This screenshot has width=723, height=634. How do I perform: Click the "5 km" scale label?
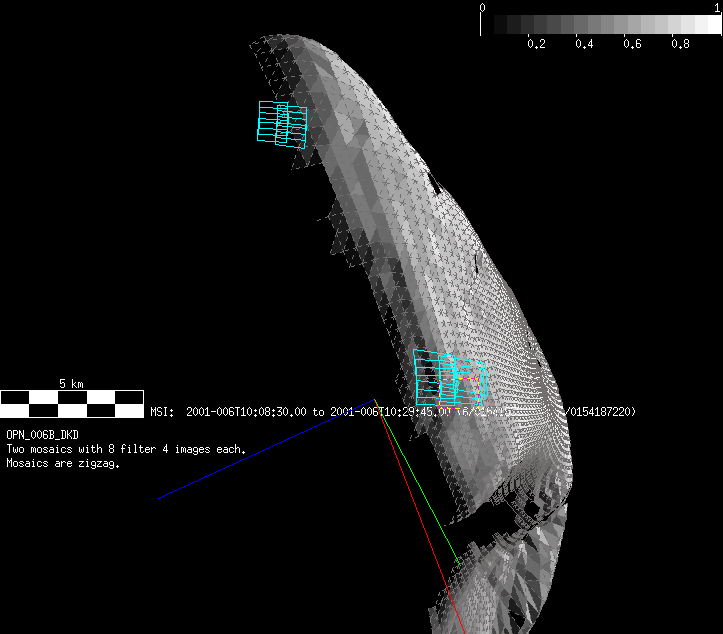[70, 383]
